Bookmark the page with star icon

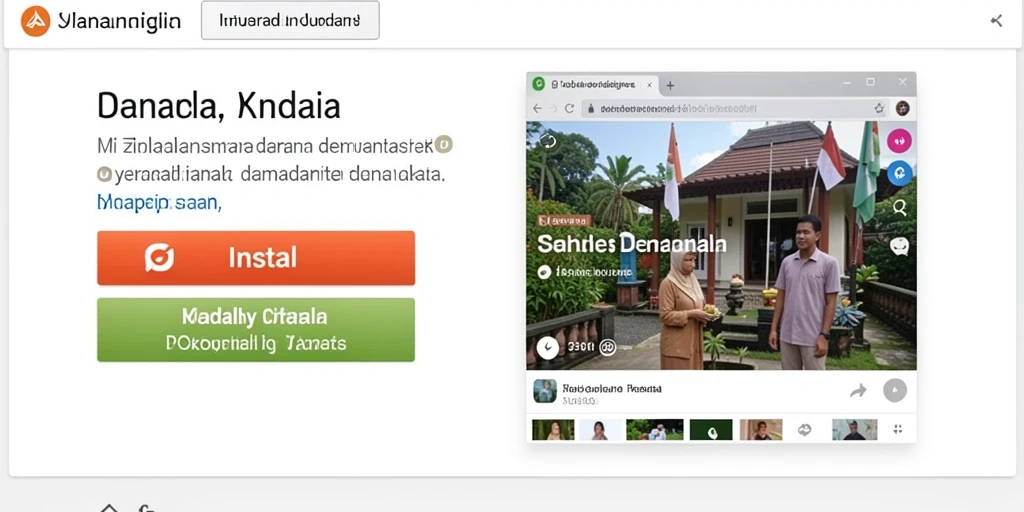pos(879,108)
